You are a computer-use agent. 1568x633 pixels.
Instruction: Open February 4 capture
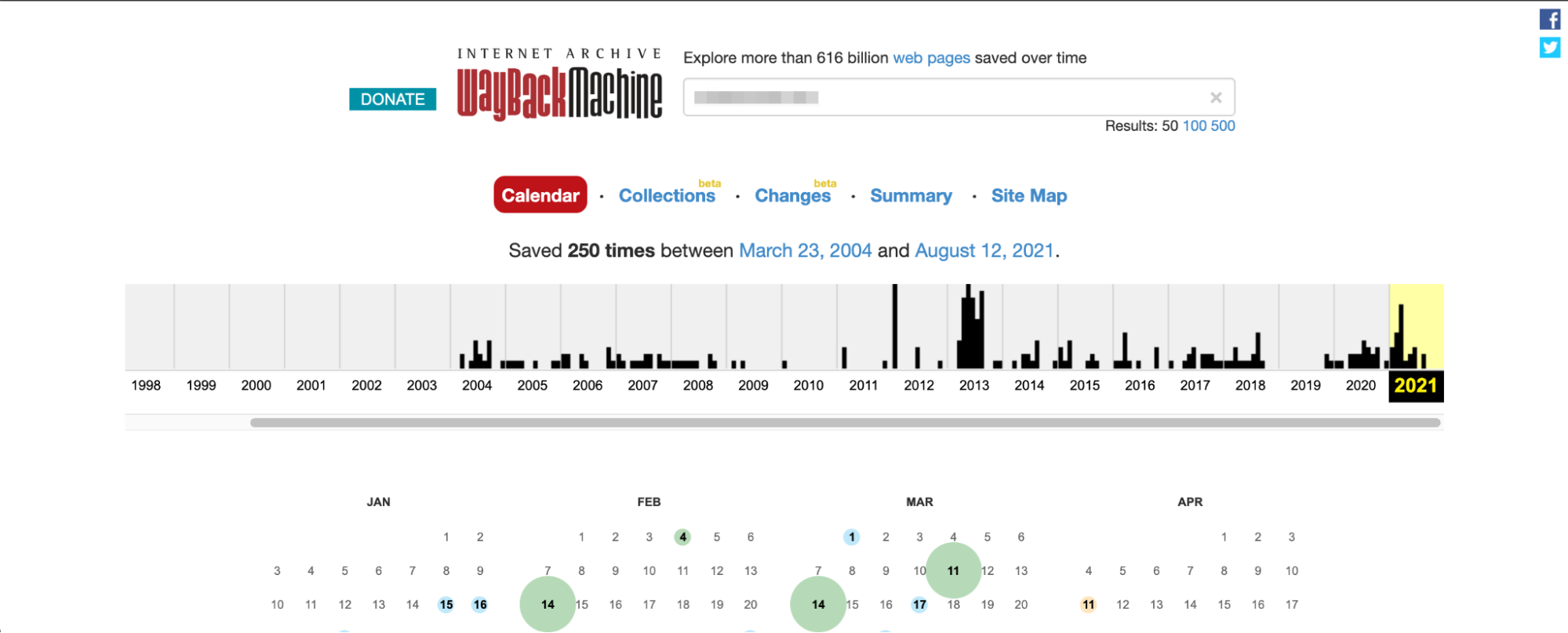682,537
